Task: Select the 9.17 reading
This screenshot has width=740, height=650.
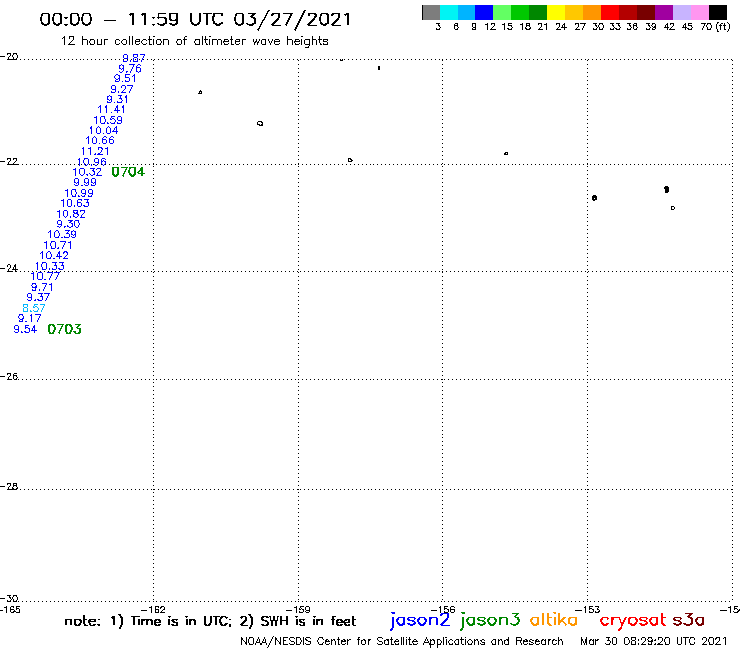Action: coord(29,318)
